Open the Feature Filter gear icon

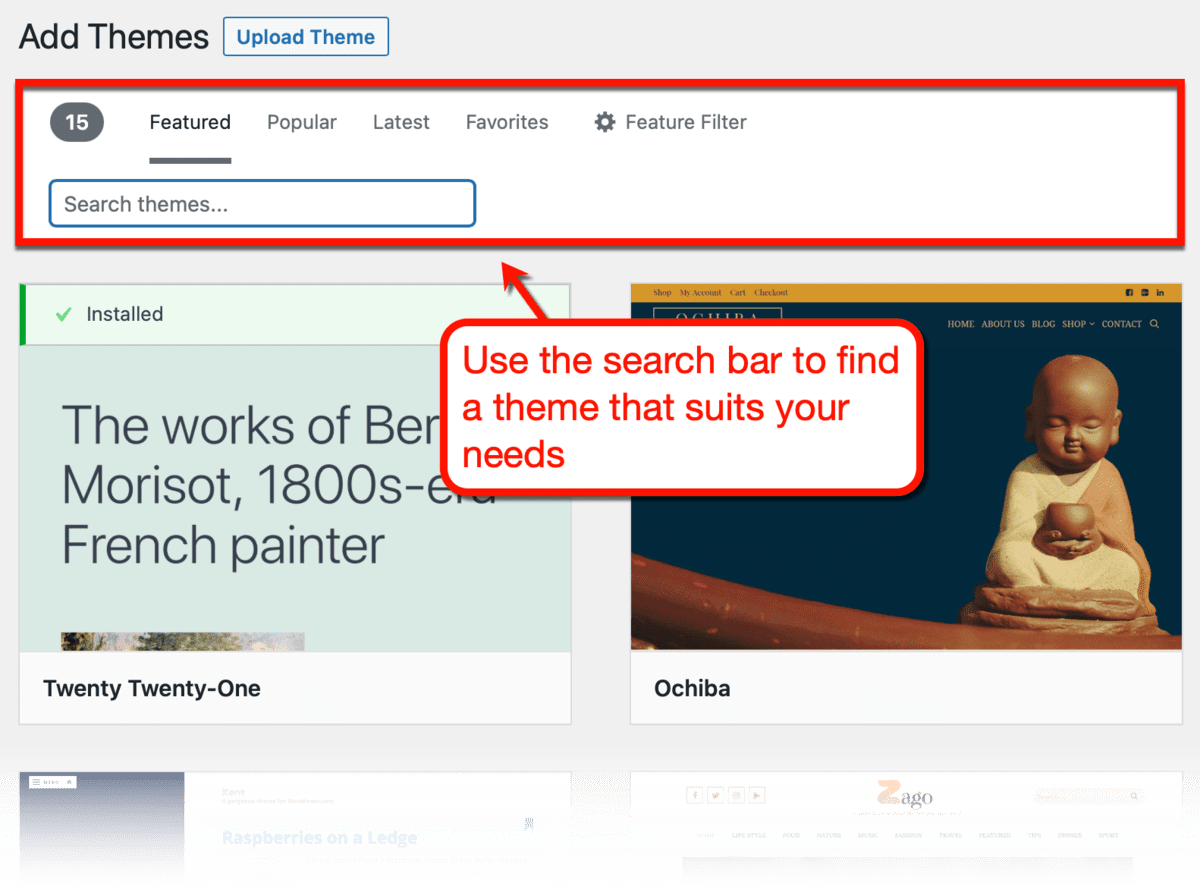tap(605, 122)
